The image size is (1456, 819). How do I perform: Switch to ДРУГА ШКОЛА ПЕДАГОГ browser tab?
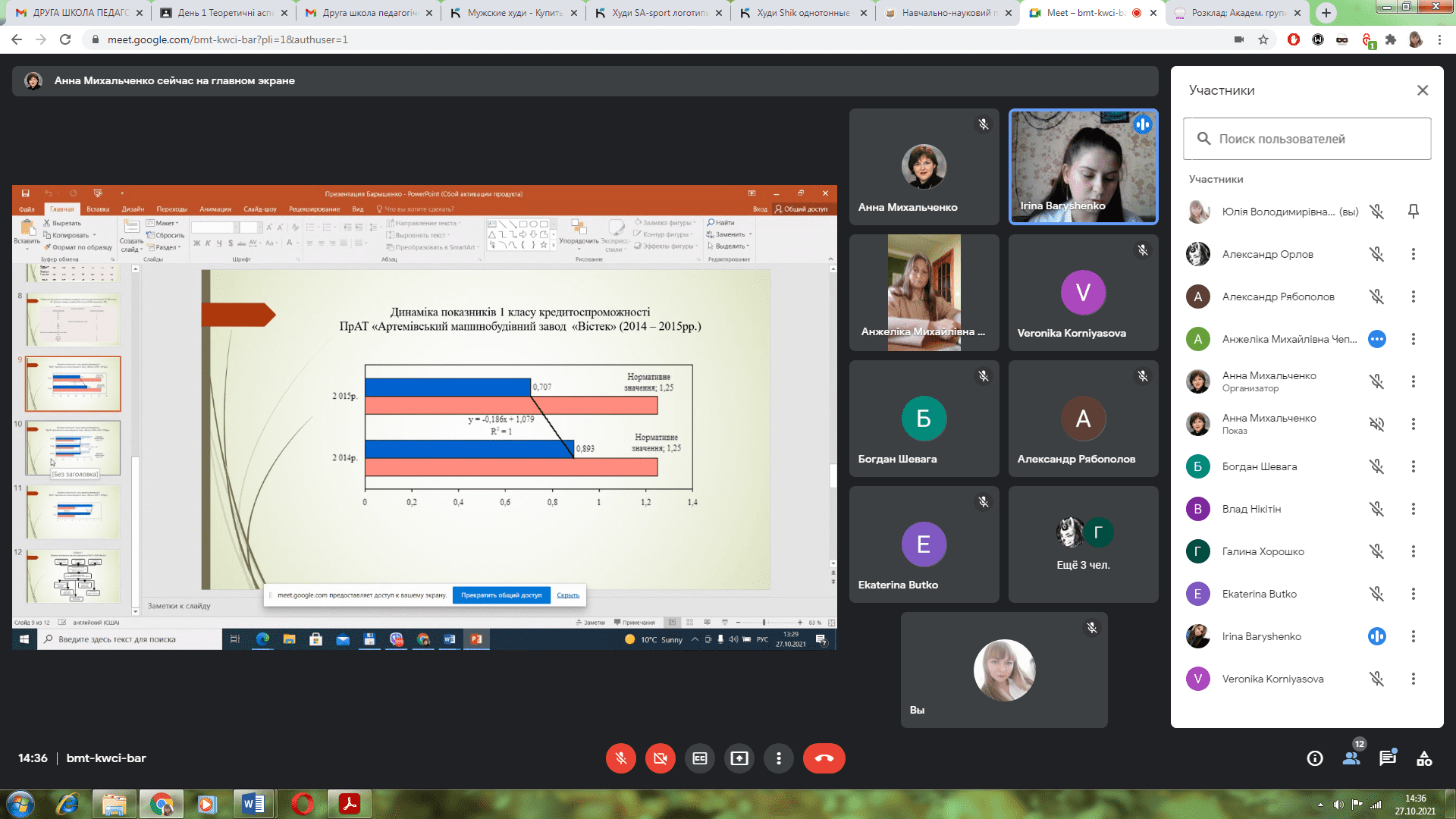click(x=79, y=13)
